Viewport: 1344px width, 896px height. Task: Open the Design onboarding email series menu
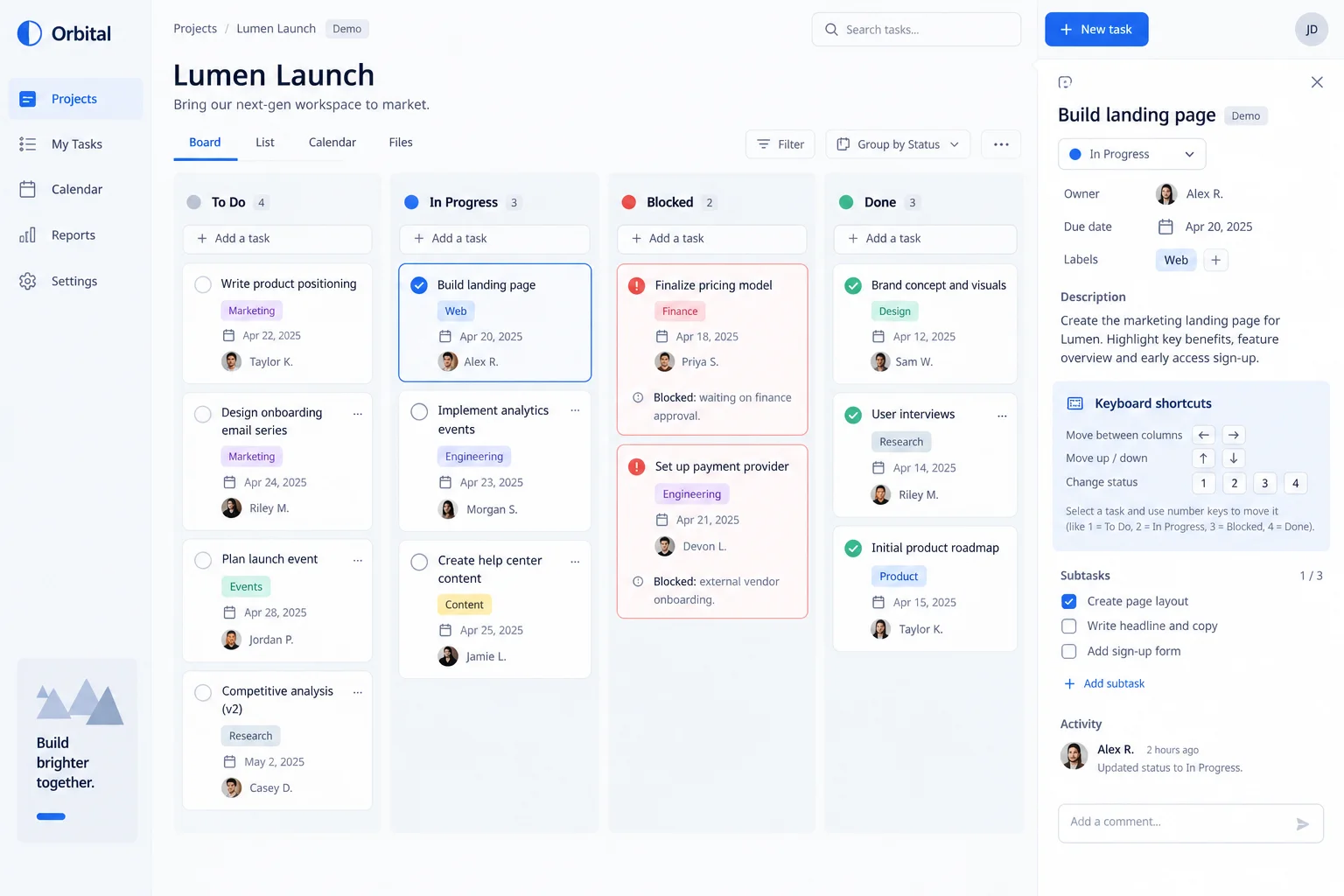[358, 414]
